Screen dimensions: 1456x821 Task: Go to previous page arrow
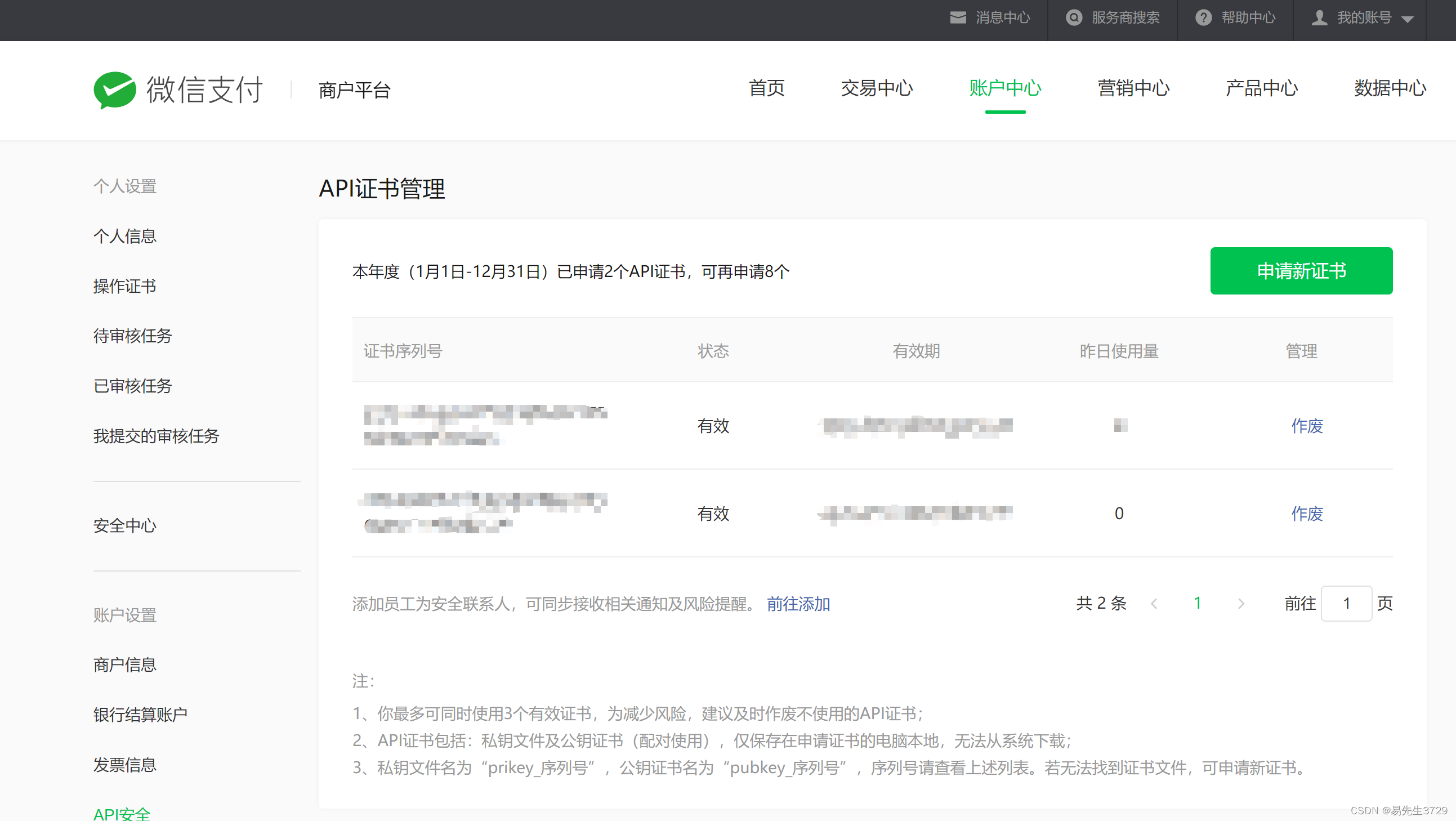(1154, 604)
